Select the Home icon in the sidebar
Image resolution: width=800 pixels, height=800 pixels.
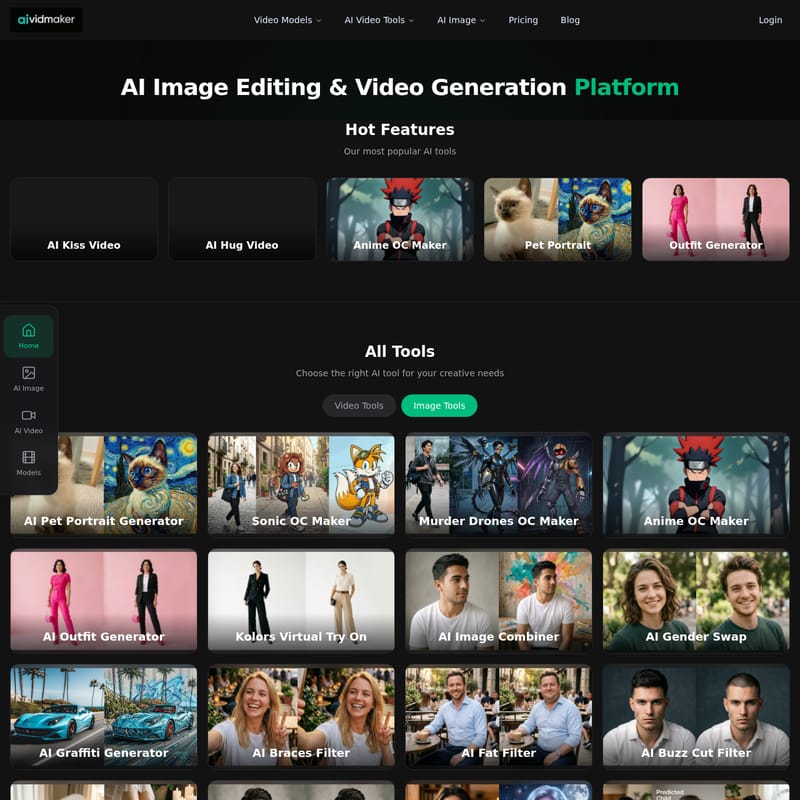(x=29, y=338)
